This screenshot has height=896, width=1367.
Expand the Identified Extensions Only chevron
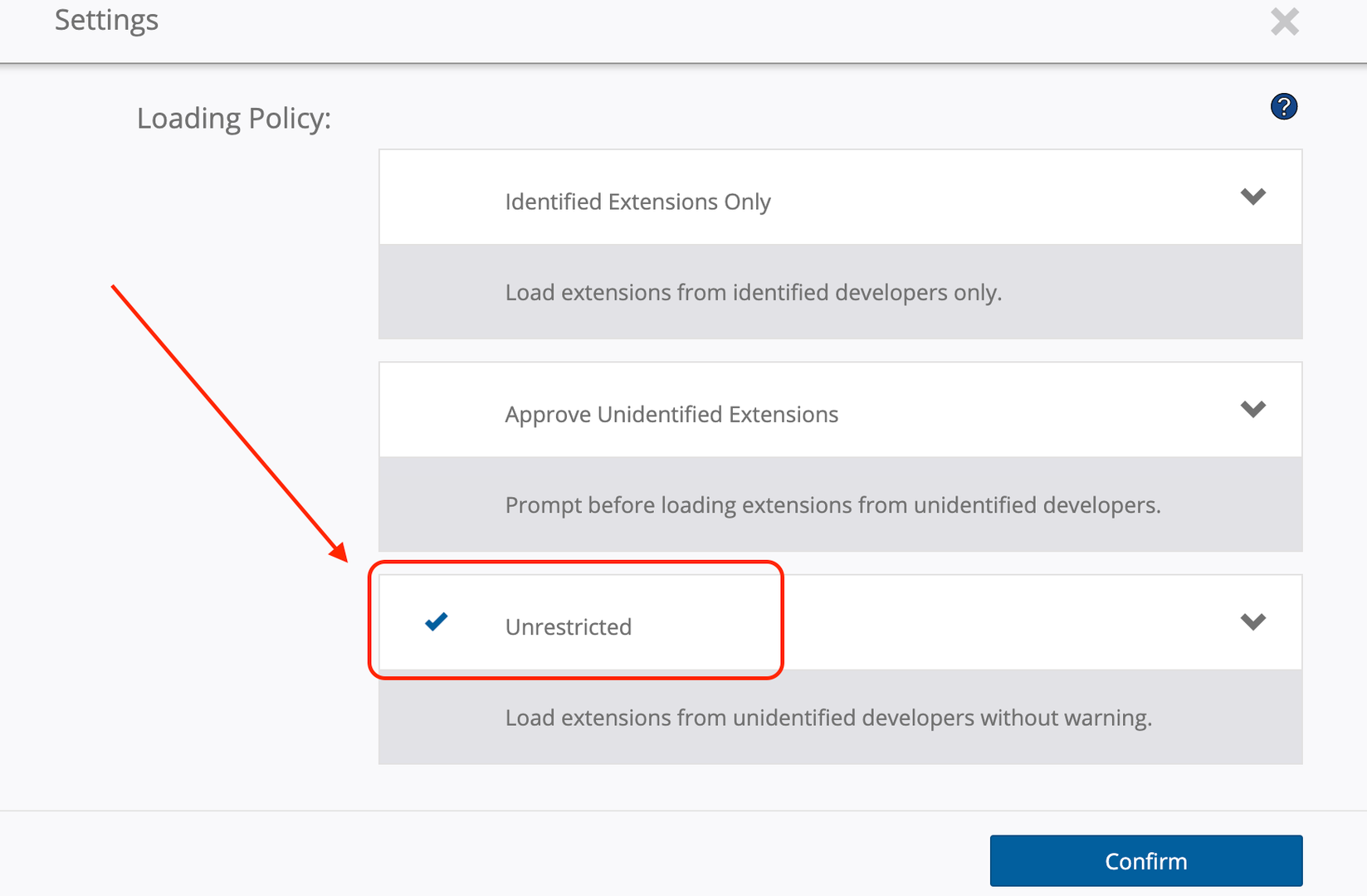coord(1252,197)
